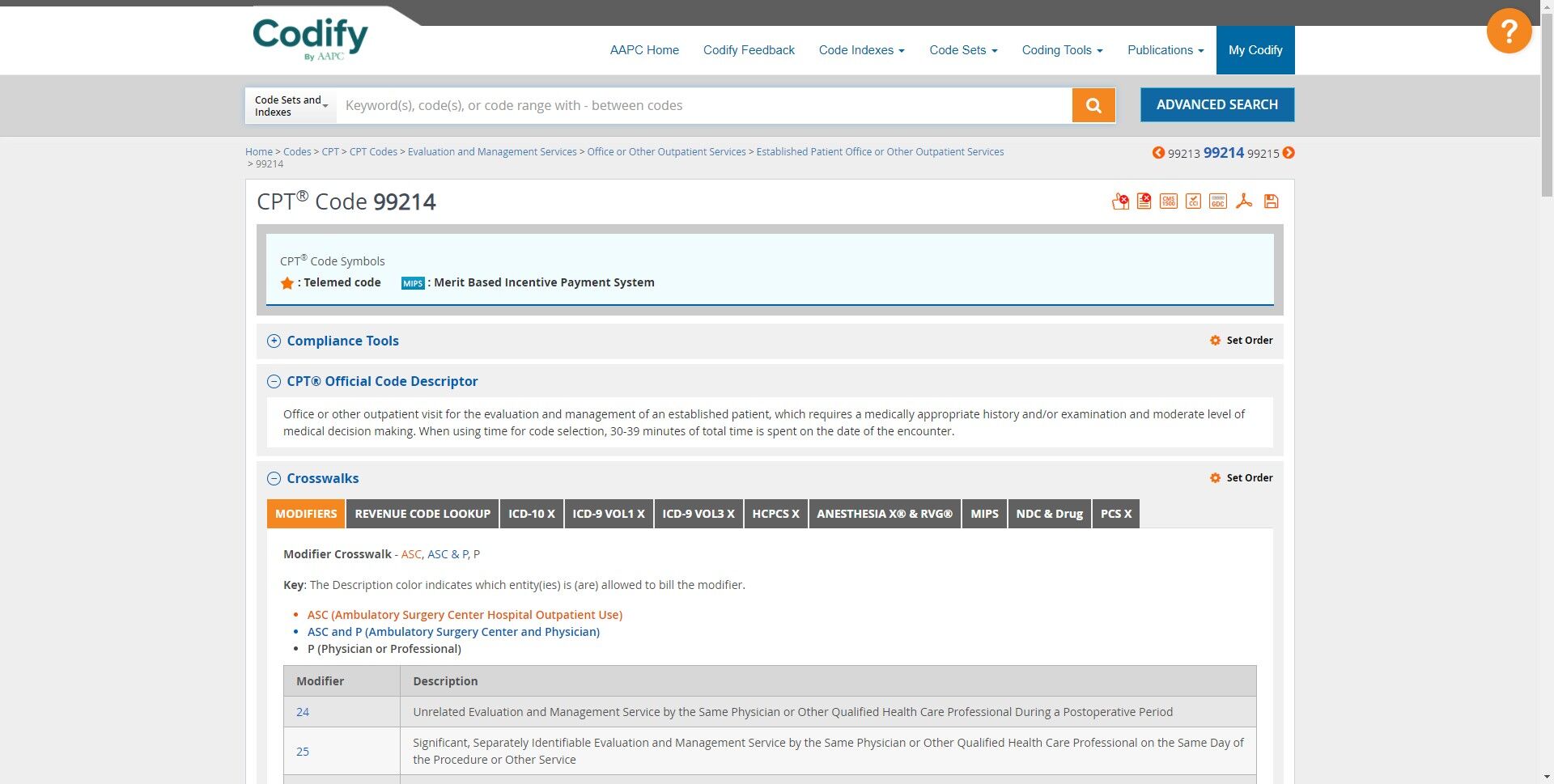Click Codify by AAPC logo
Image resolution: width=1554 pixels, height=784 pixels.
pos(310,38)
